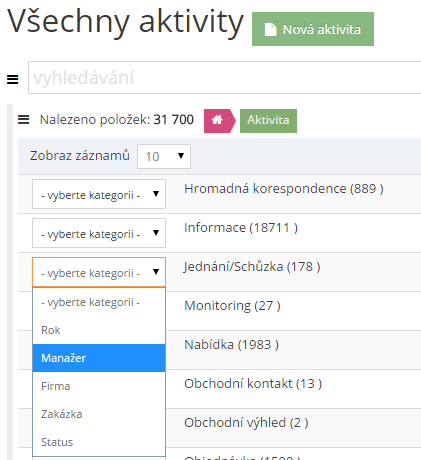Open the Zobraz záznamů count dropdown
The width and height of the screenshot is (421, 460).
pyautogui.click(x=164, y=156)
